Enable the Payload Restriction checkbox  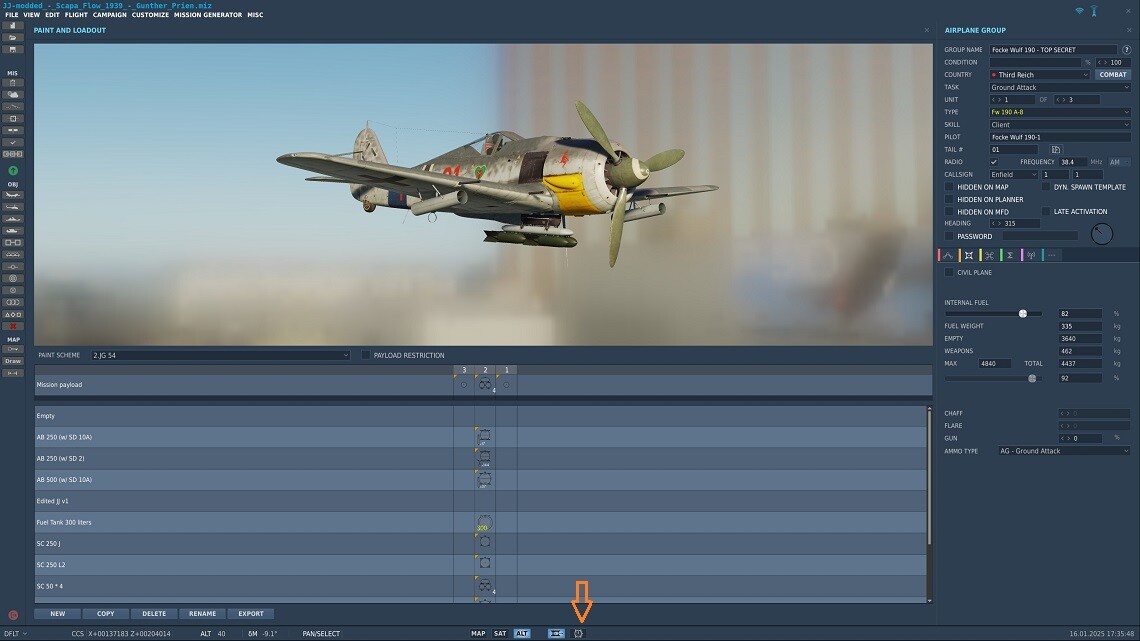366,355
